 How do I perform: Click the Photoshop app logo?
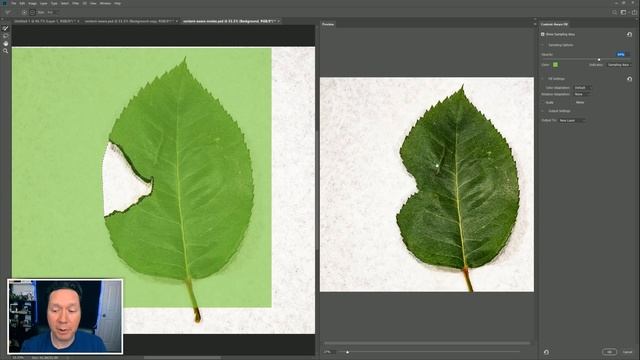[x=4, y=3]
